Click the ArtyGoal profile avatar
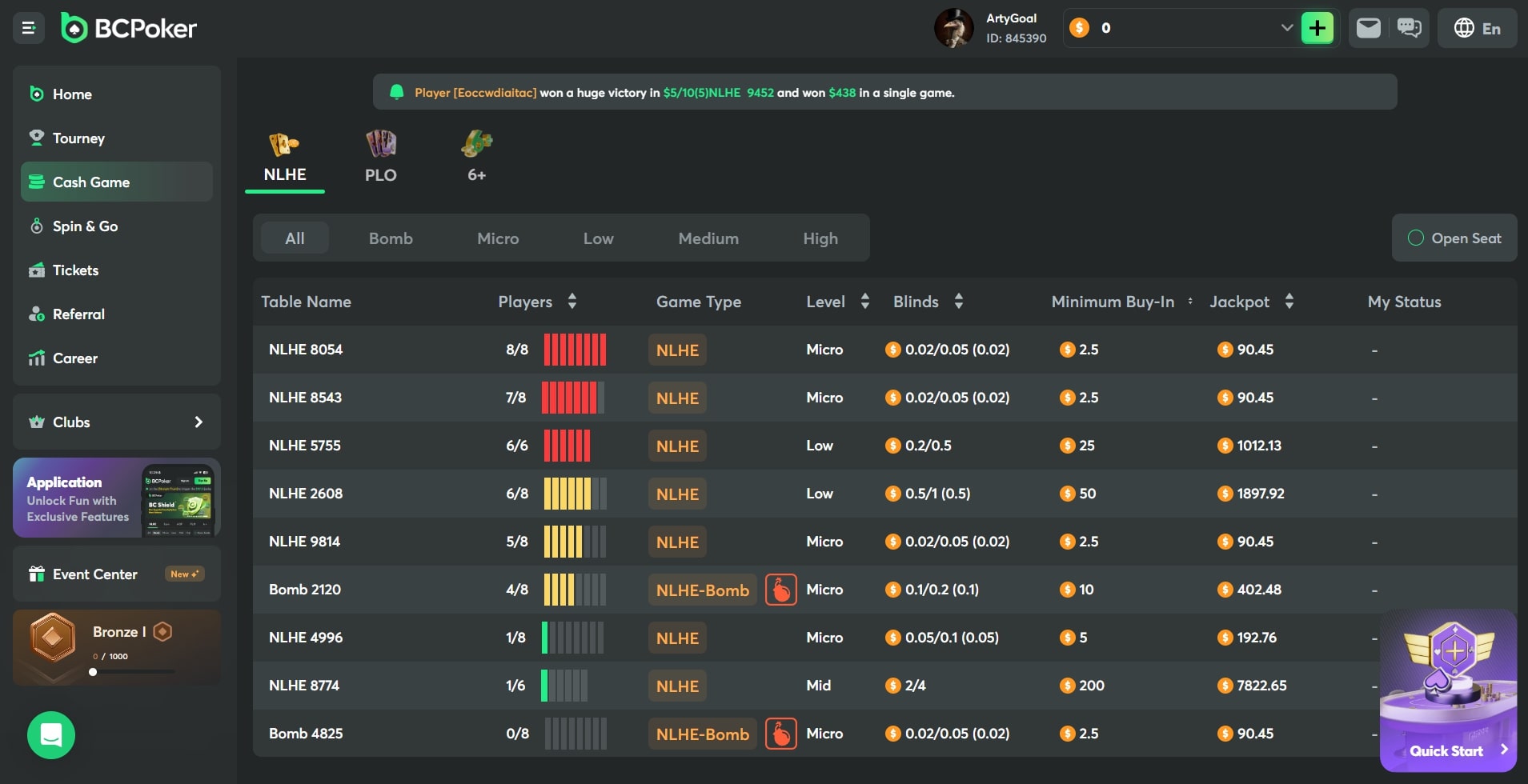Viewport: 1528px width, 784px height. click(953, 29)
